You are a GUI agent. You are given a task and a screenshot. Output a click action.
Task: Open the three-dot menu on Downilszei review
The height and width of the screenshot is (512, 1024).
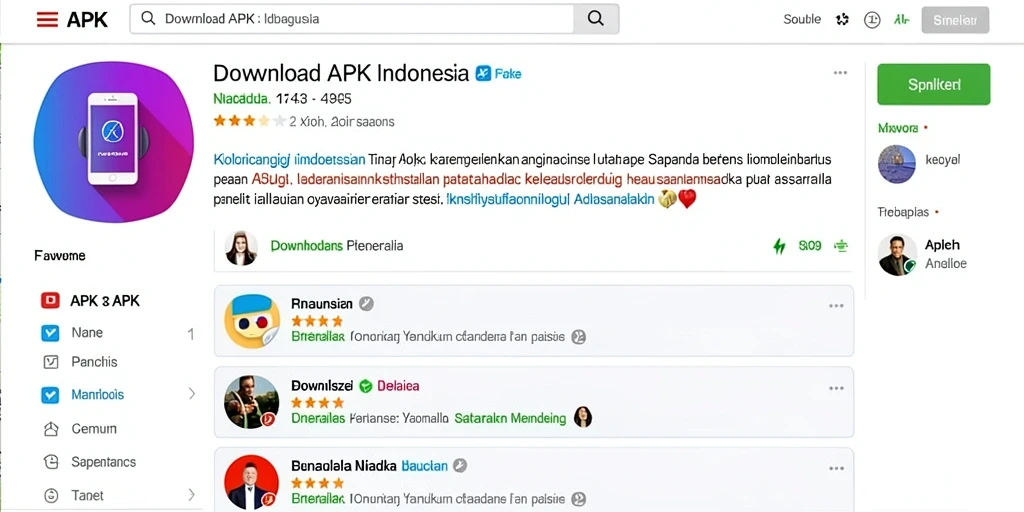(836, 389)
